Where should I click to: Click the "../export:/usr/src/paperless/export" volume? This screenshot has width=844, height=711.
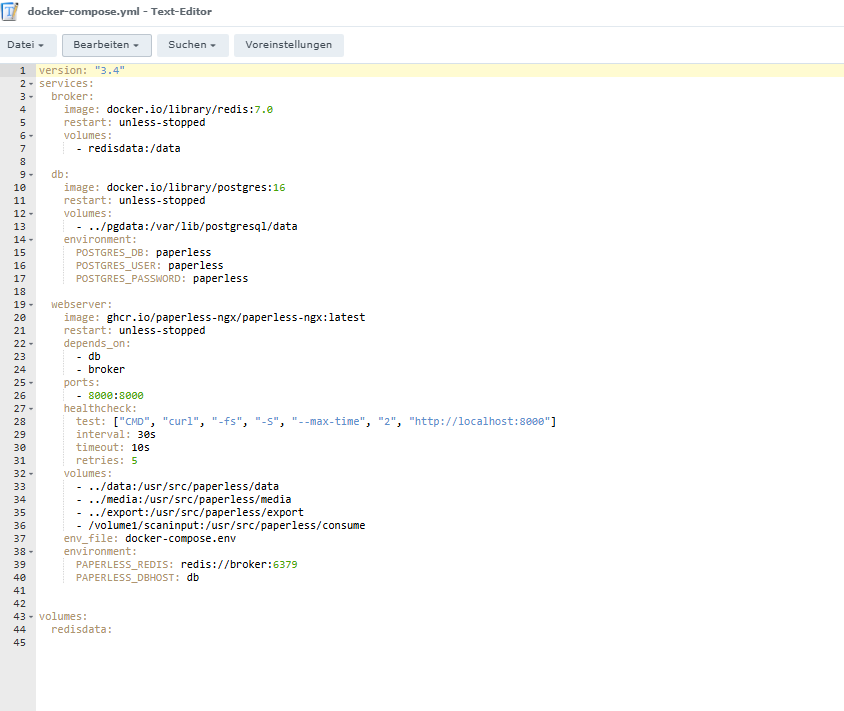pyautogui.click(x=196, y=513)
